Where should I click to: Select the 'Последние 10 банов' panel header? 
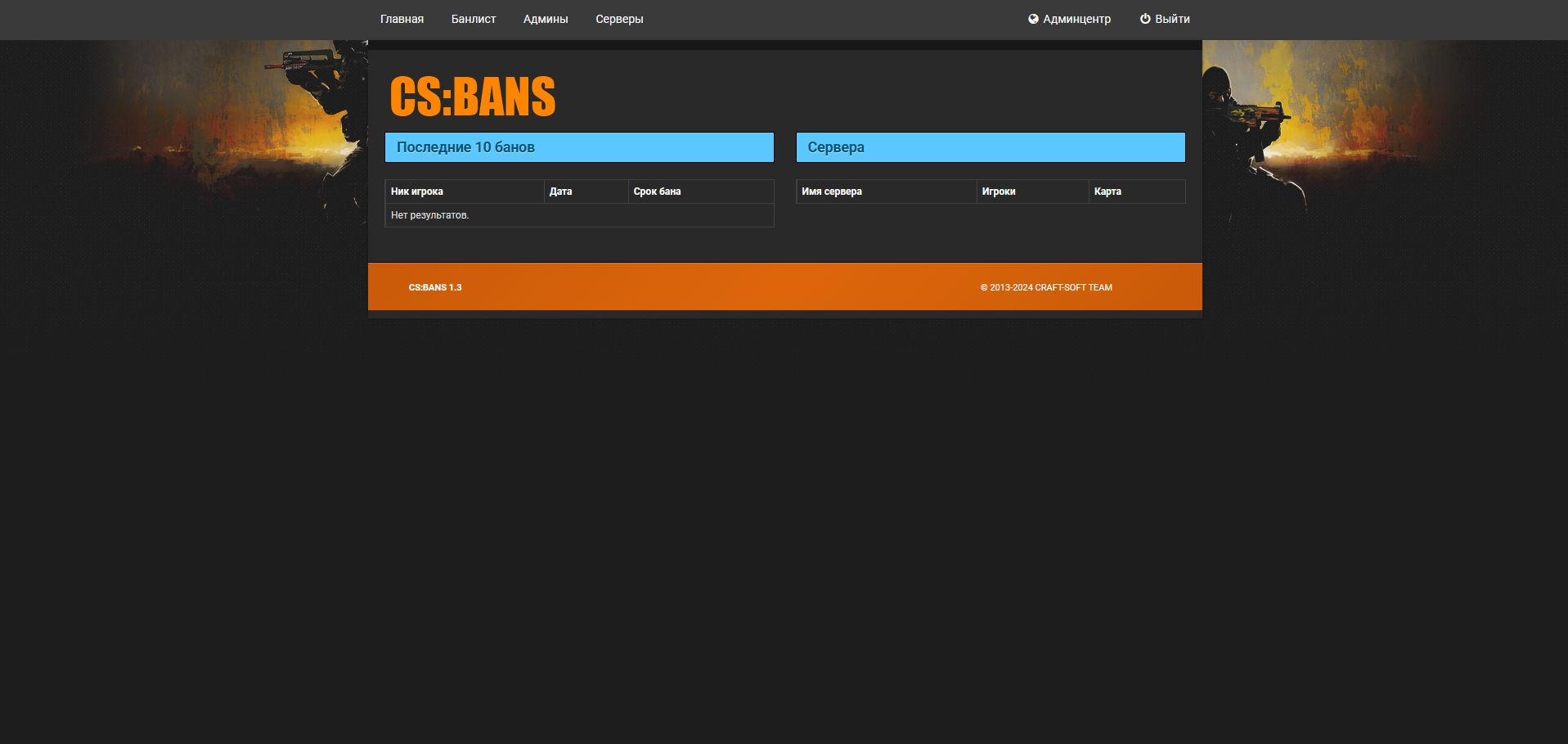[x=579, y=147]
